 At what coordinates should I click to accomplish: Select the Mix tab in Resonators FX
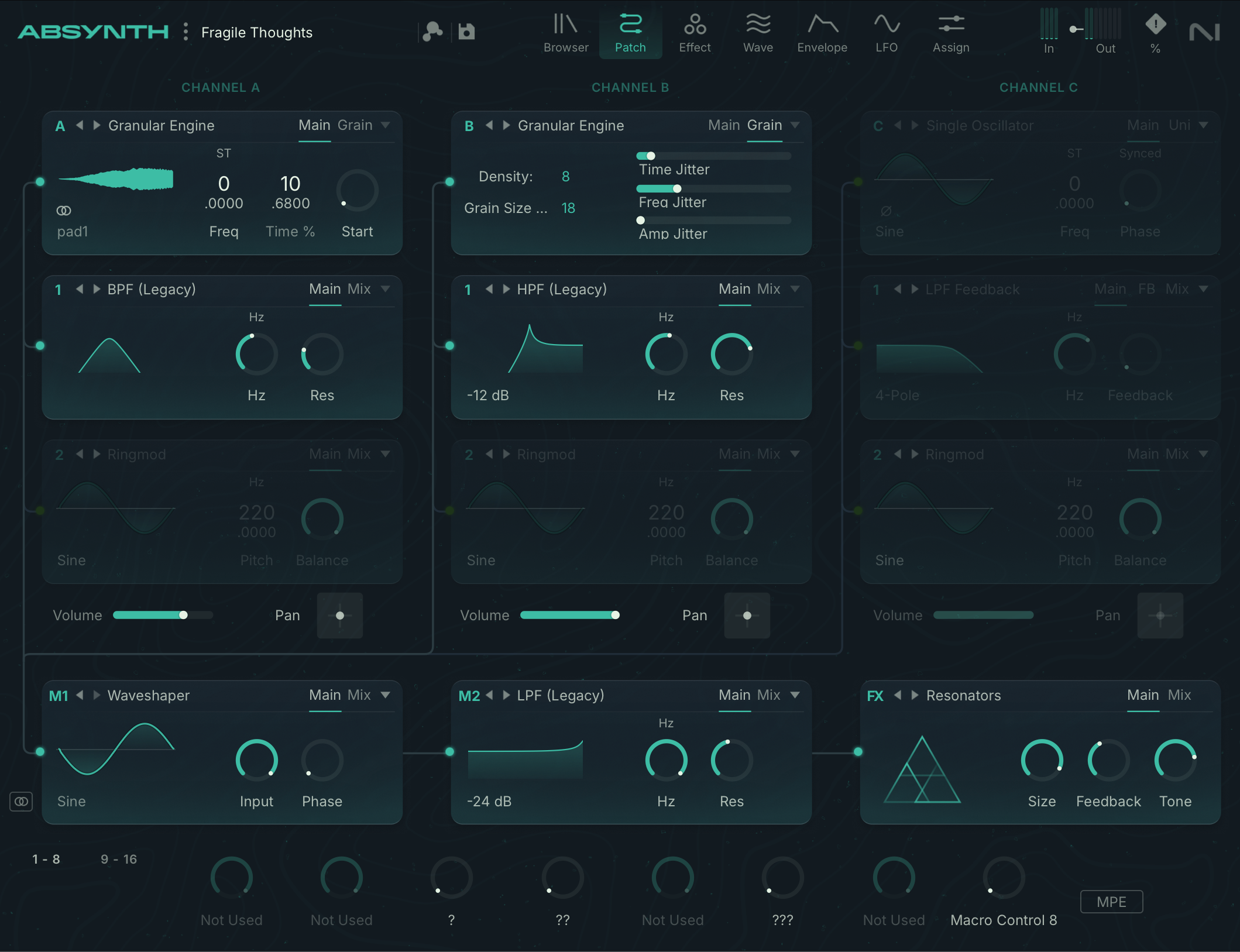tap(1179, 695)
